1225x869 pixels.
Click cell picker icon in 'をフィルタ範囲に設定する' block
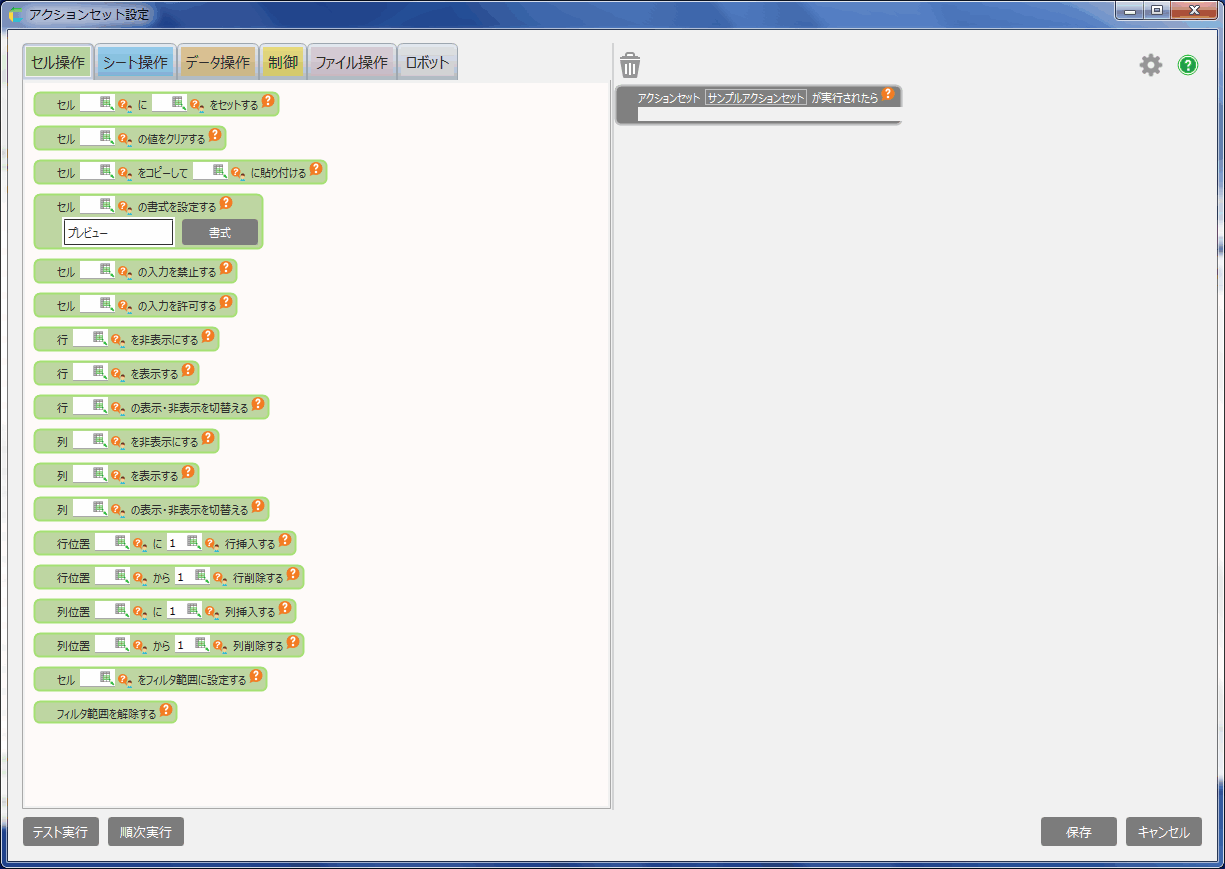pyautogui.click(x=106, y=679)
